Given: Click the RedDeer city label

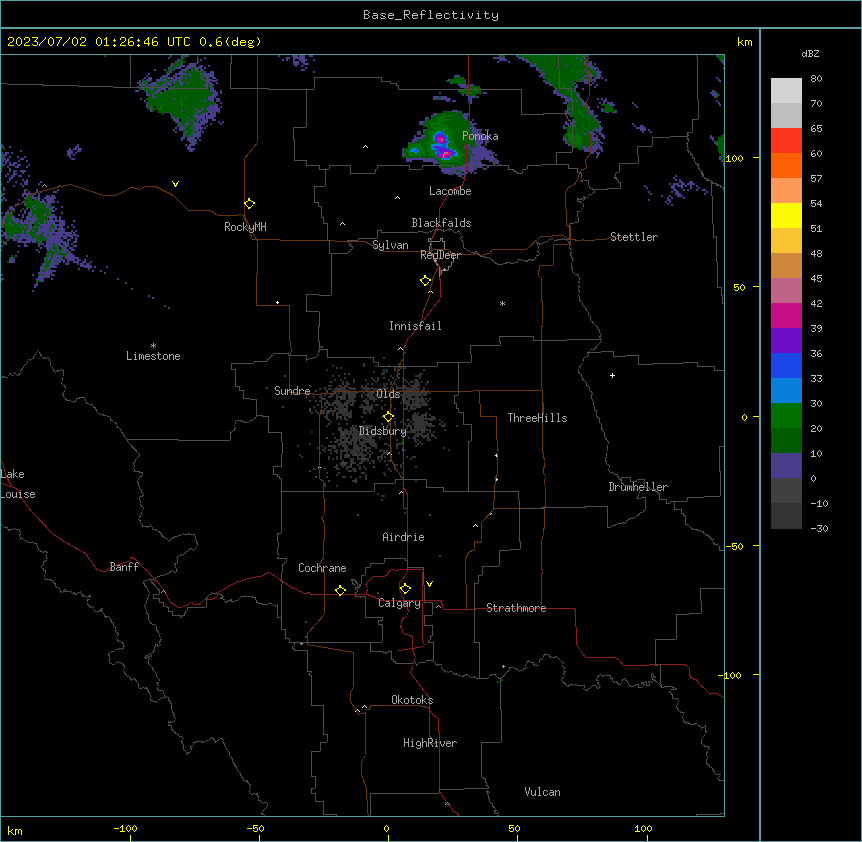Looking at the screenshot, I should [440, 255].
